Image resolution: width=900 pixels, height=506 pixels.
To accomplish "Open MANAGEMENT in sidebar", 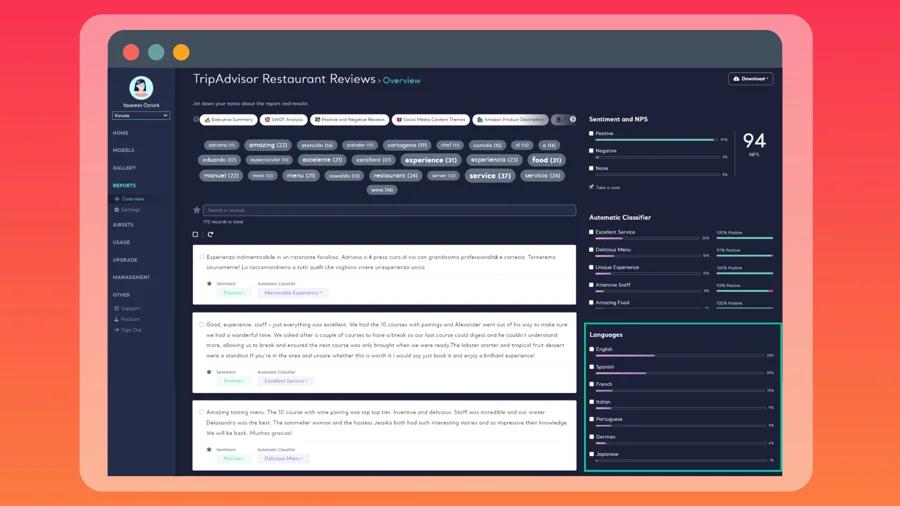I will click(x=131, y=277).
